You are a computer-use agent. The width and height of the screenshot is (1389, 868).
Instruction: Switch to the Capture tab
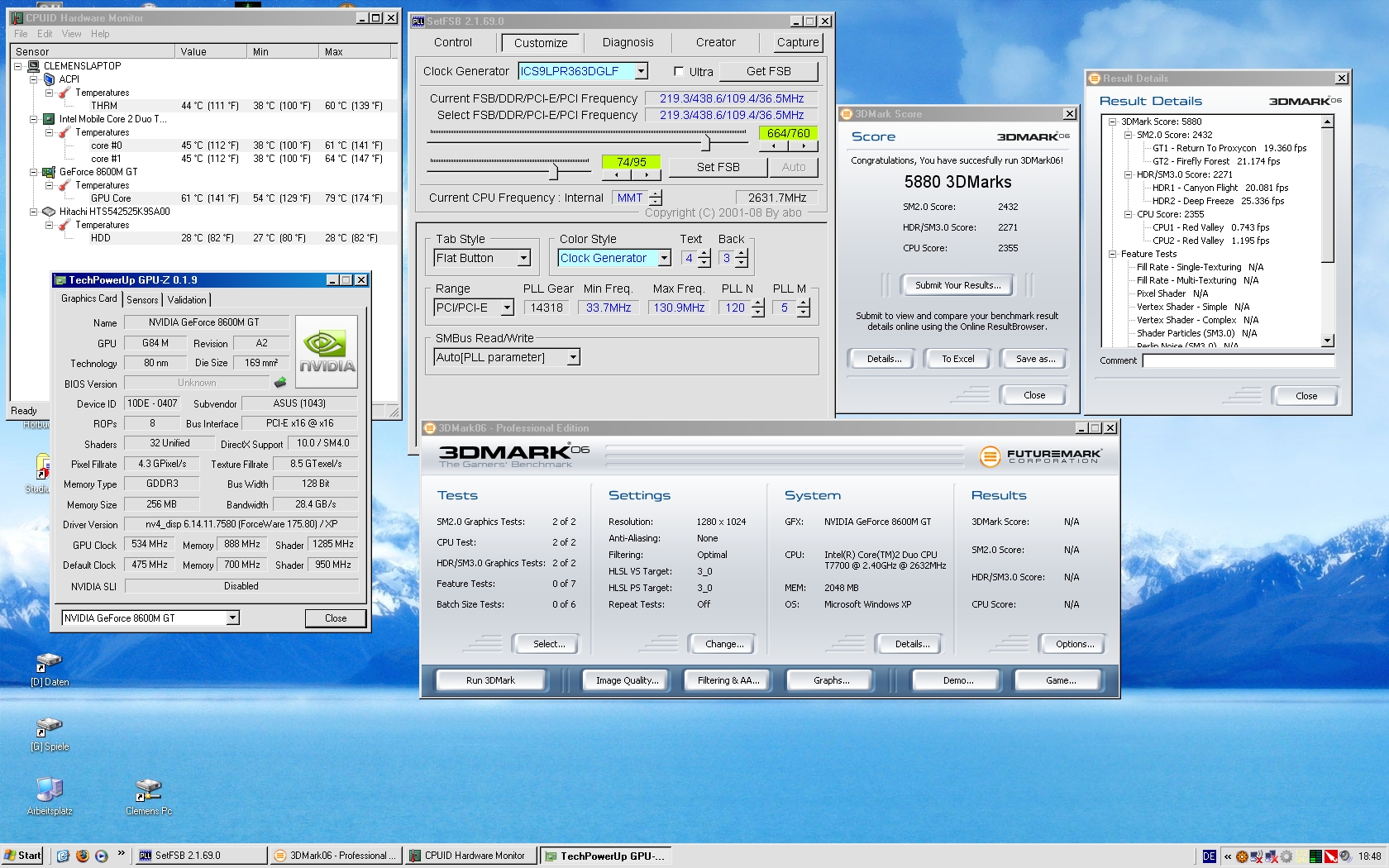tap(798, 42)
